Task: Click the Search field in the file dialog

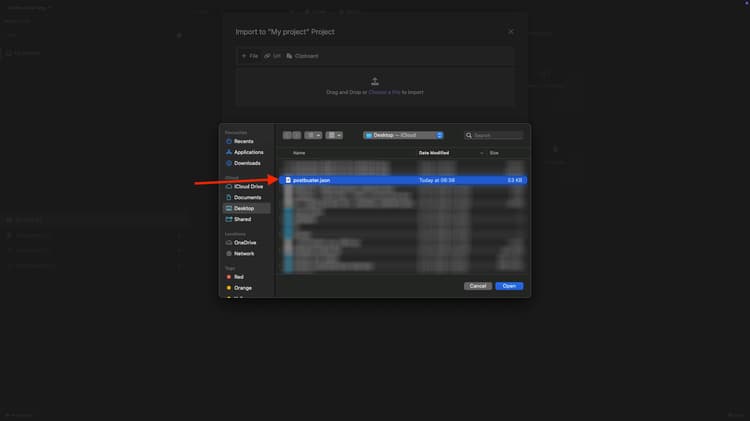Action: point(494,135)
